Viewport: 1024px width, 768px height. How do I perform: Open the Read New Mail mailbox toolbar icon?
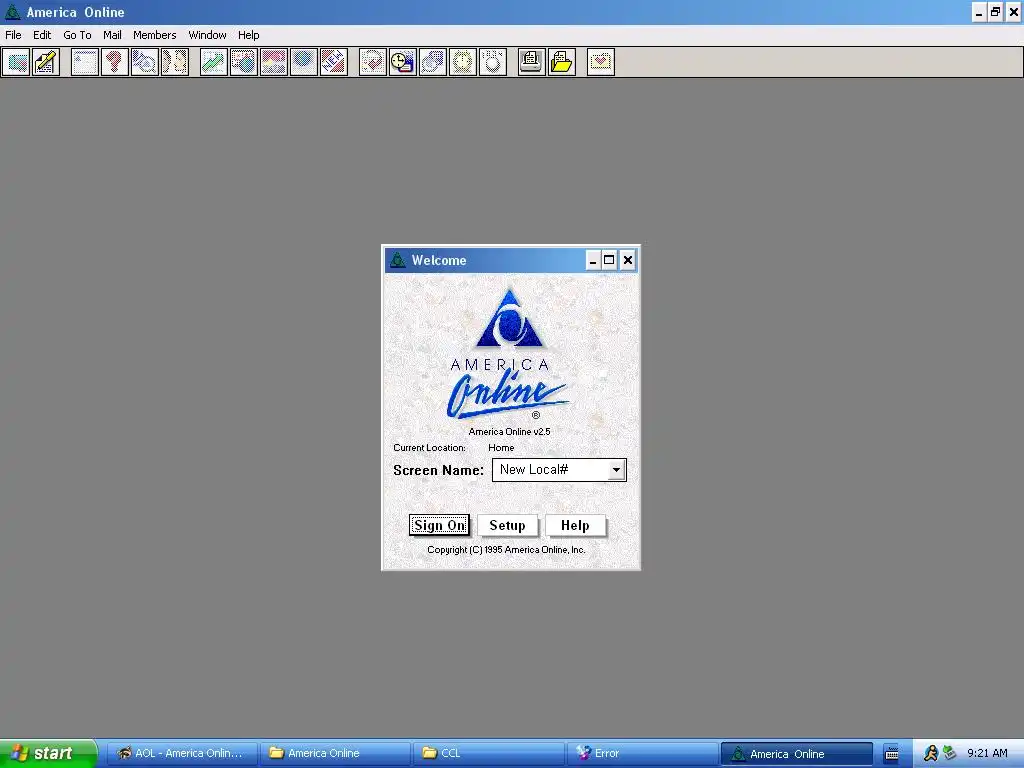point(16,62)
